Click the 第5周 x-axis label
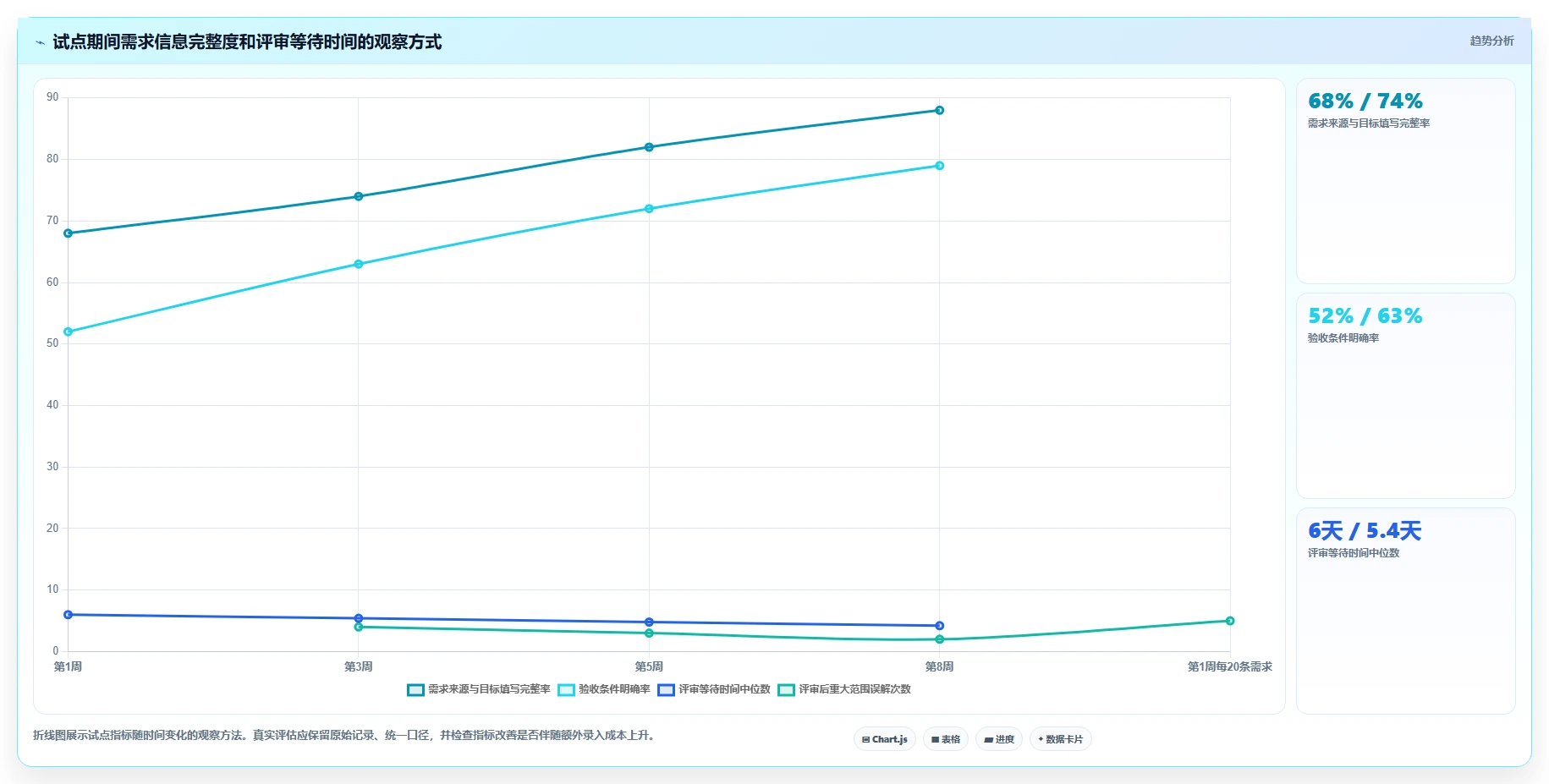Viewport: 1549px width, 784px height. 649,666
